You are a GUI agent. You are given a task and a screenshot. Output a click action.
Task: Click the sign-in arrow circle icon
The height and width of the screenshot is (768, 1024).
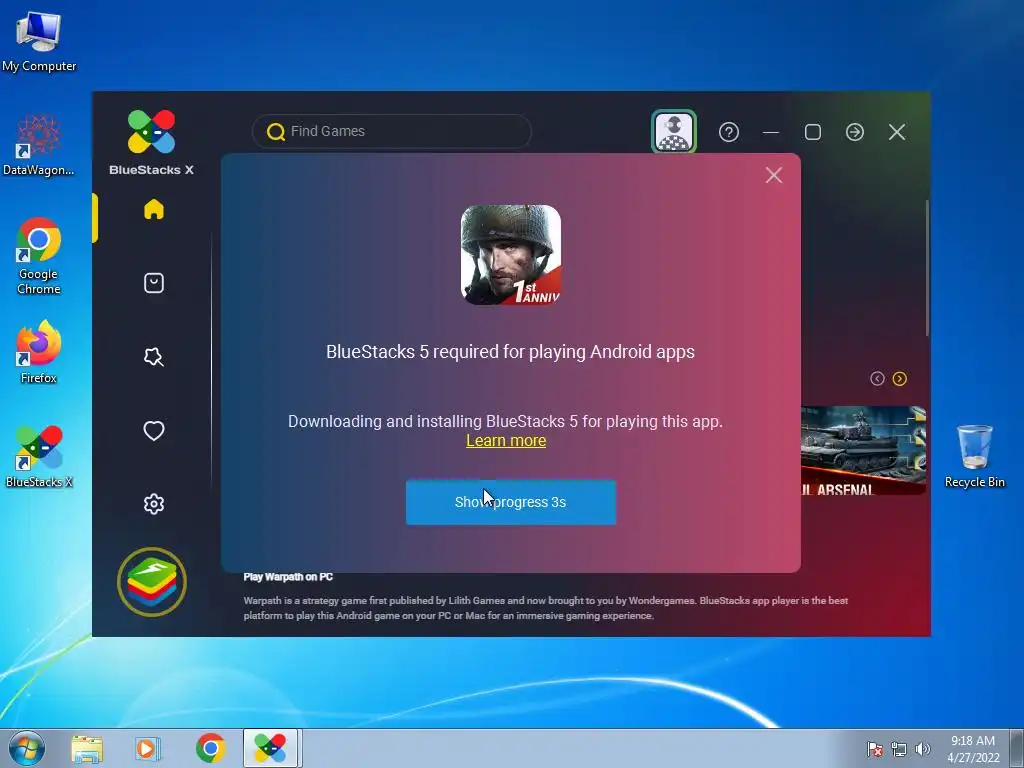point(855,133)
